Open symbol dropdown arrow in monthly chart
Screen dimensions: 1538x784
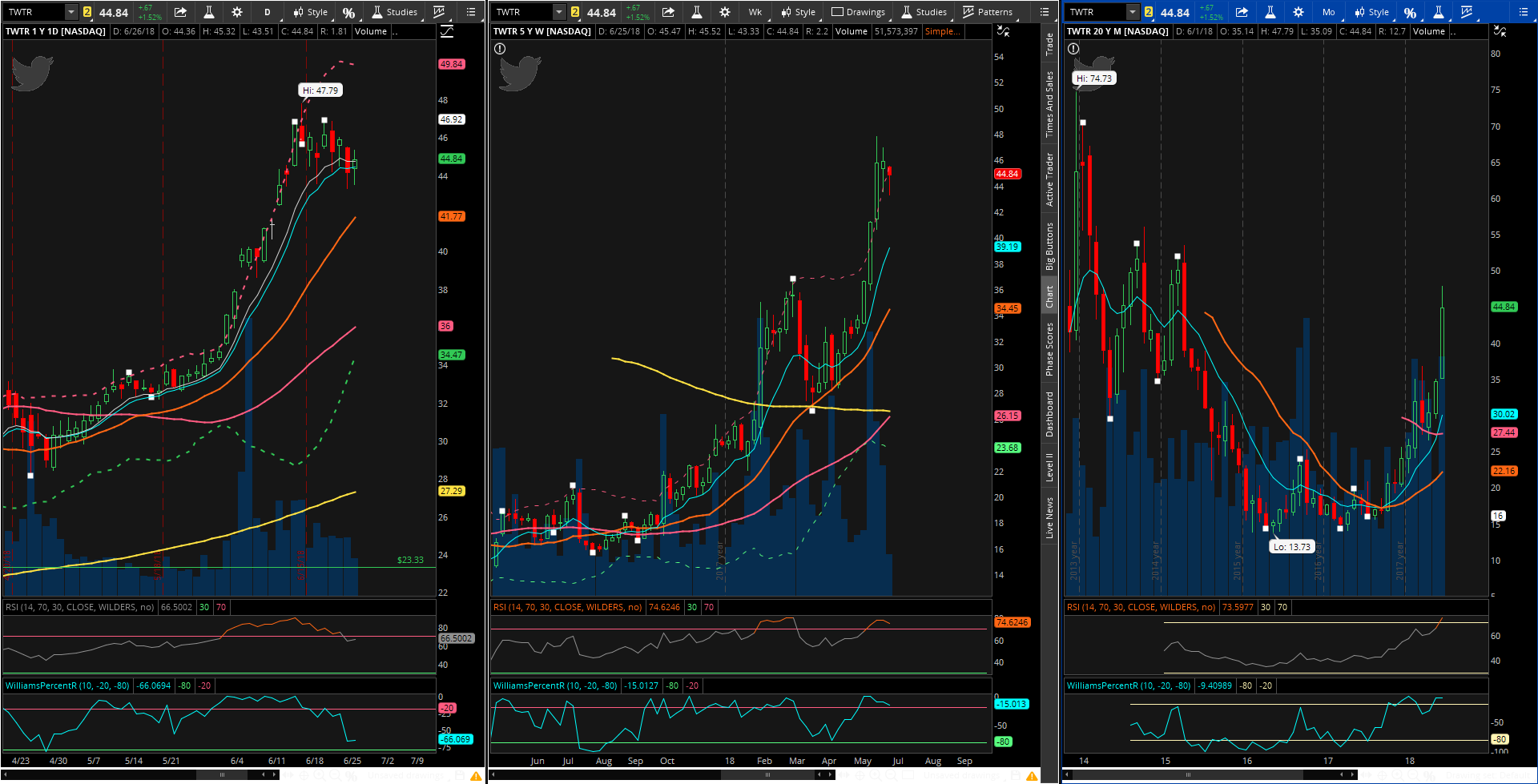point(1133,12)
